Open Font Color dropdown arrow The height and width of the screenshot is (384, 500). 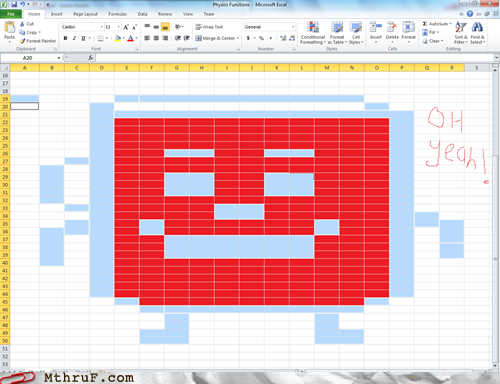(137, 38)
